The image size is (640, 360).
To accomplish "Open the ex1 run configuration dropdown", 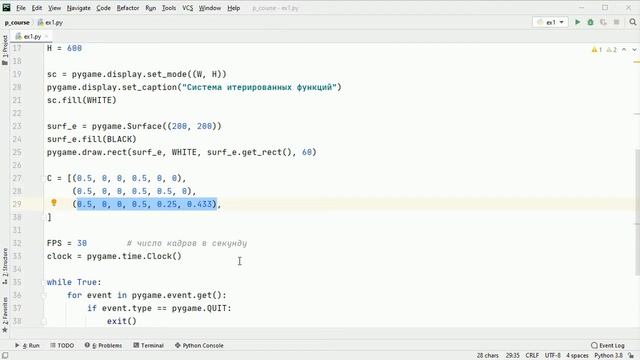I will click(x=550, y=22).
